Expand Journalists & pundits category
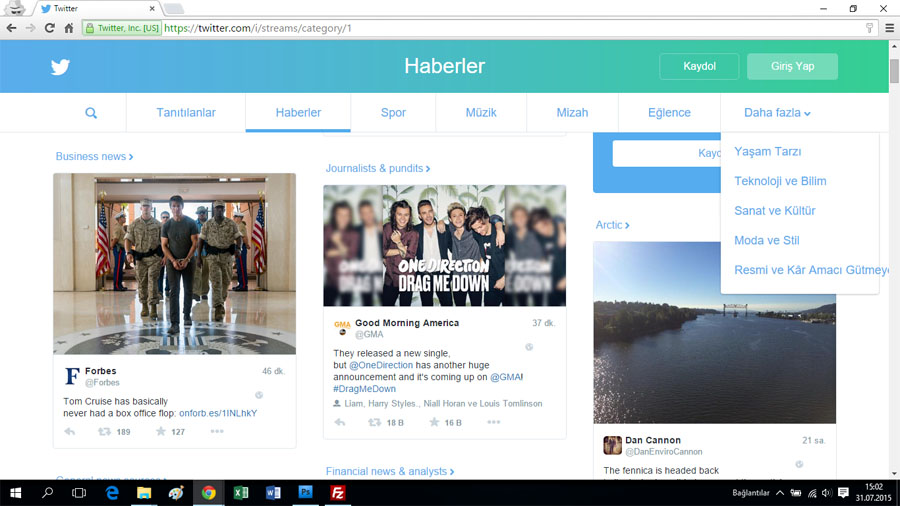The height and width of the screenshot is (506, 900). tap(378, 168)
